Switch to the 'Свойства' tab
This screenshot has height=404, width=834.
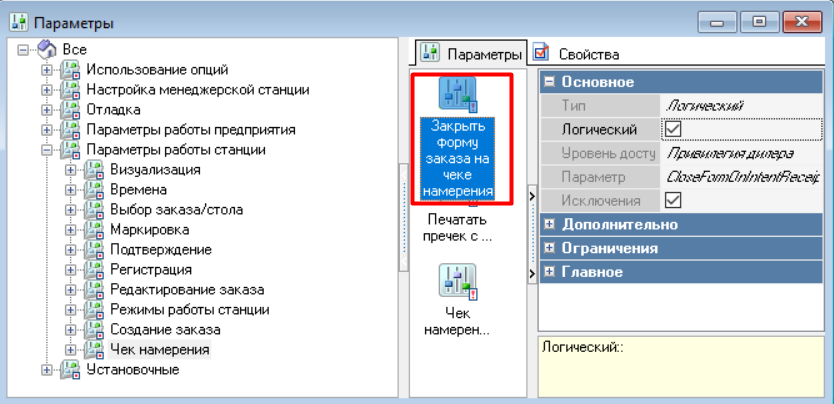tap(588, 54)
